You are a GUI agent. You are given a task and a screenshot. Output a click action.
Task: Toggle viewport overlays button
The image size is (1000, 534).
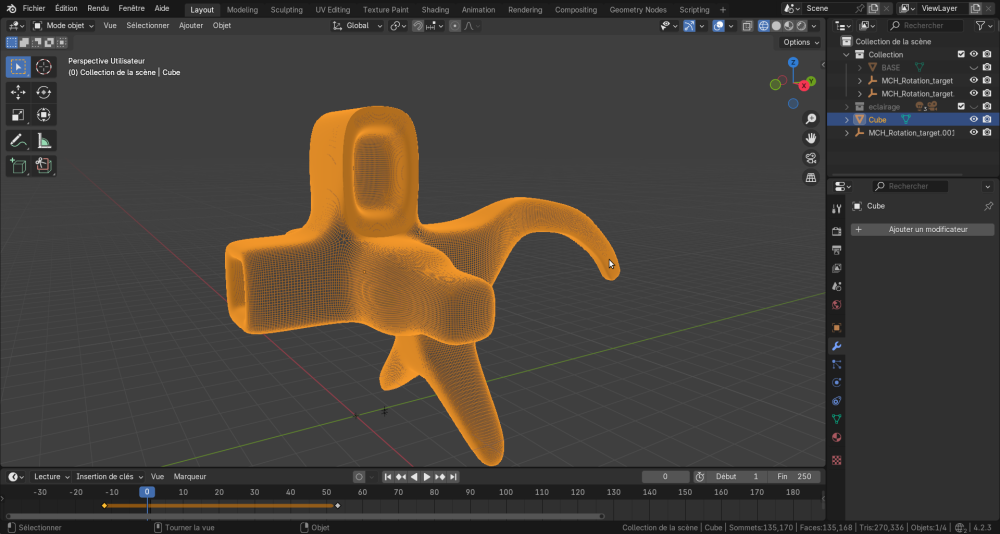[x=718, y=26]
